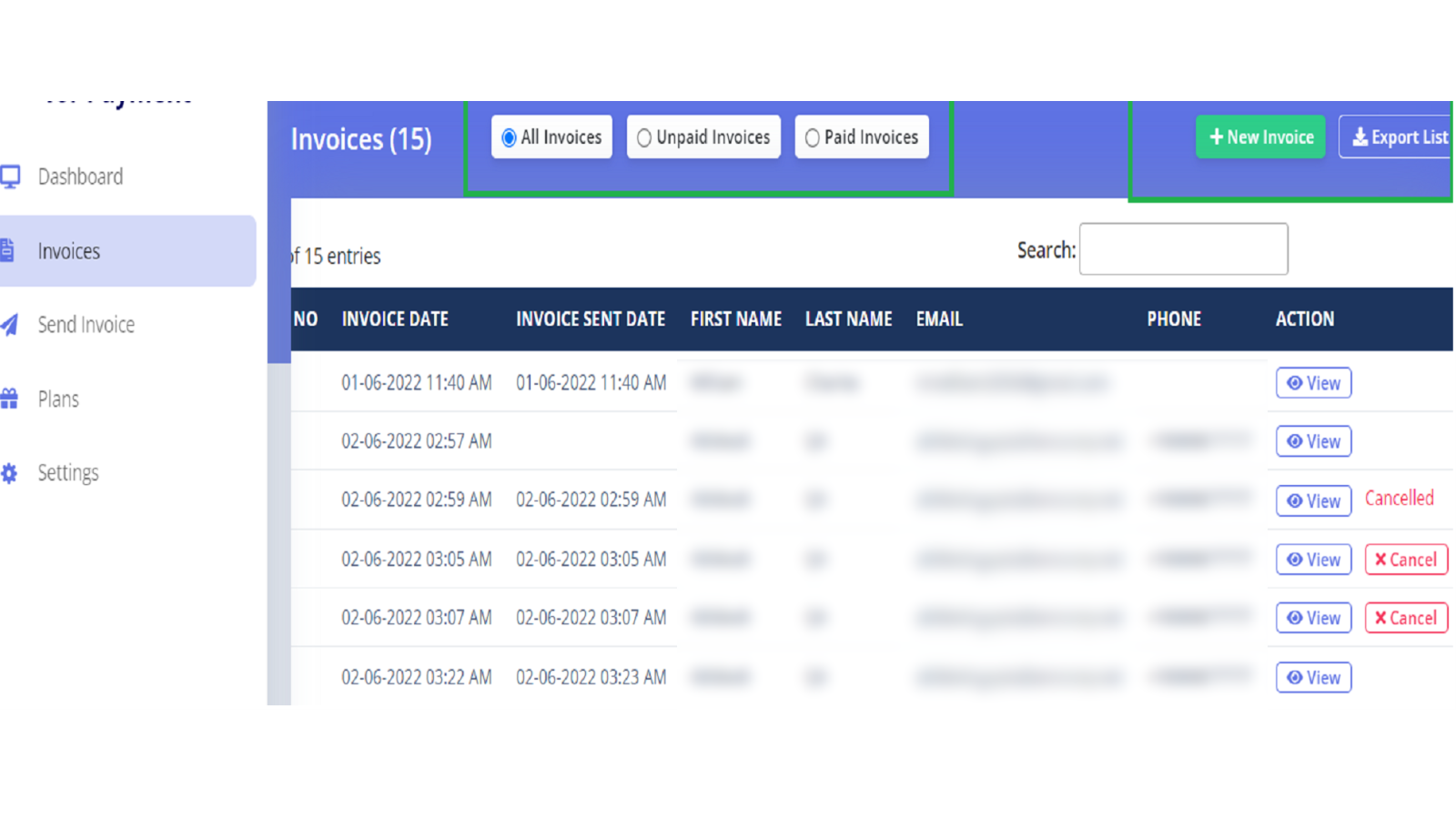
Task: View the Cancelled invoice details
Action: 1313,500
